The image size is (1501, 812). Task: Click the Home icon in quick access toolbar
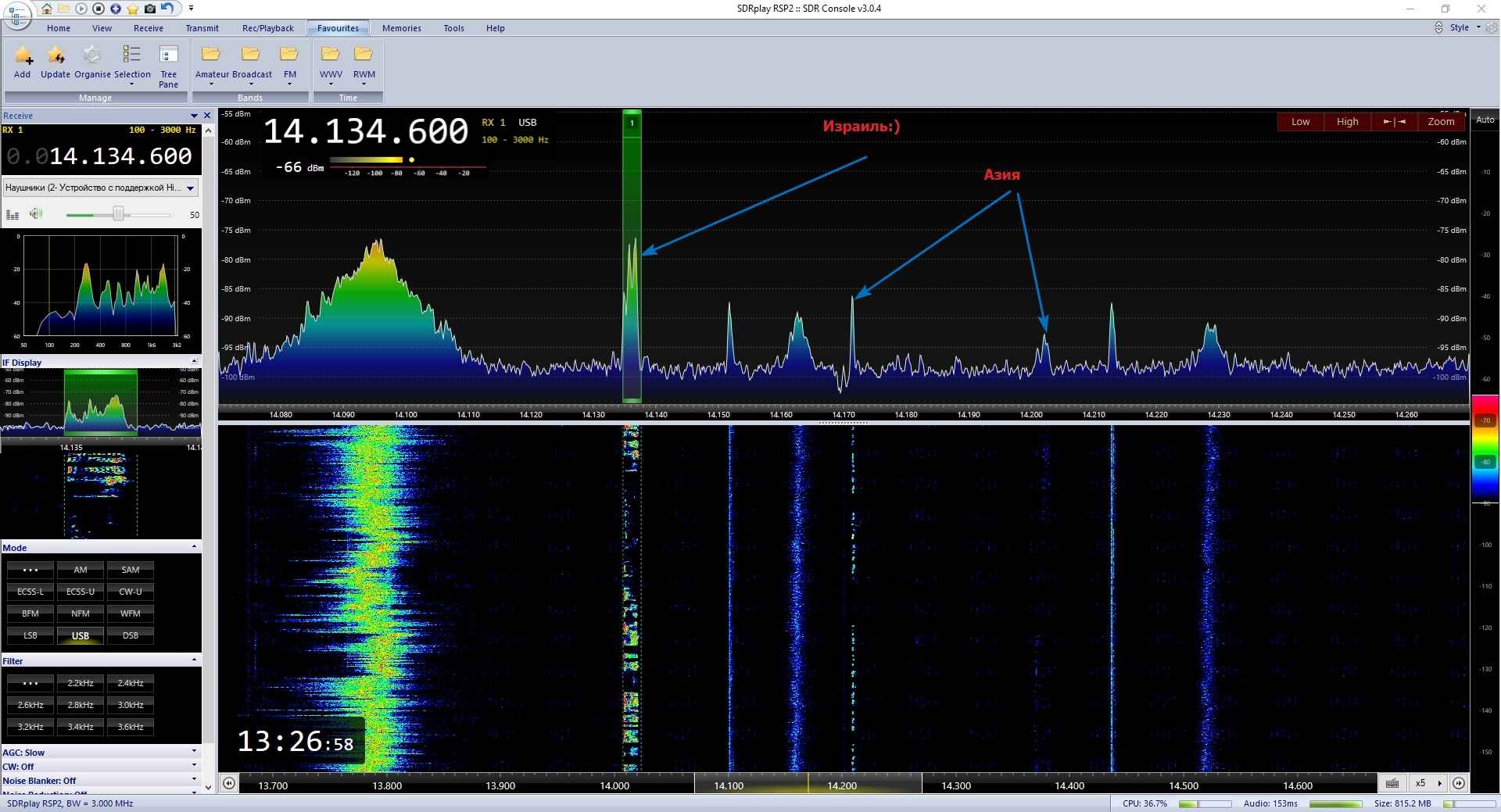click(47, 9)
